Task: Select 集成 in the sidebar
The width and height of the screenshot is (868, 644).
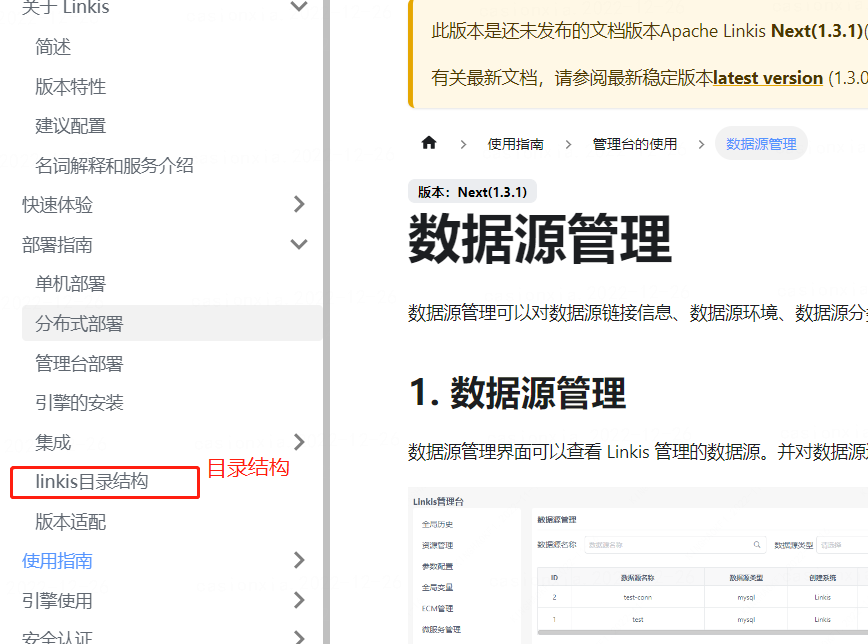Action: (53, 442)
